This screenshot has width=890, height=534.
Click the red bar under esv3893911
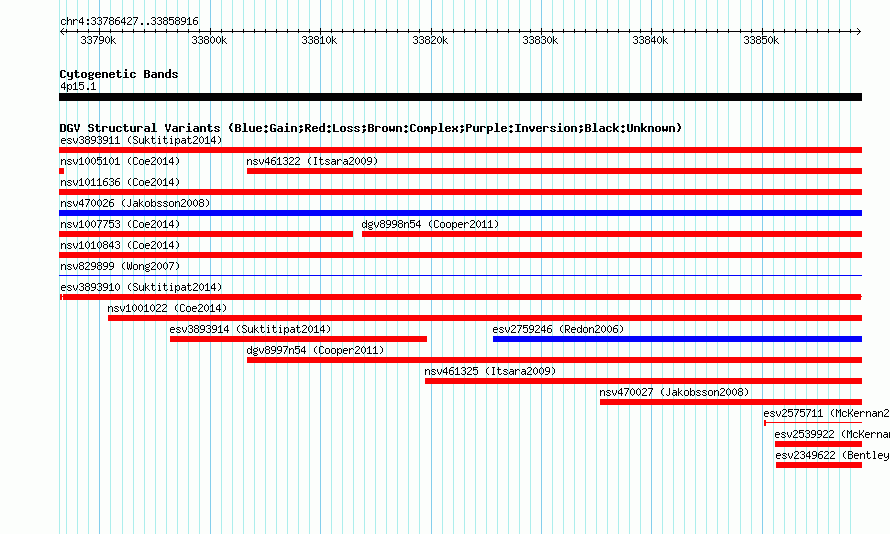[x=460, y=150]
